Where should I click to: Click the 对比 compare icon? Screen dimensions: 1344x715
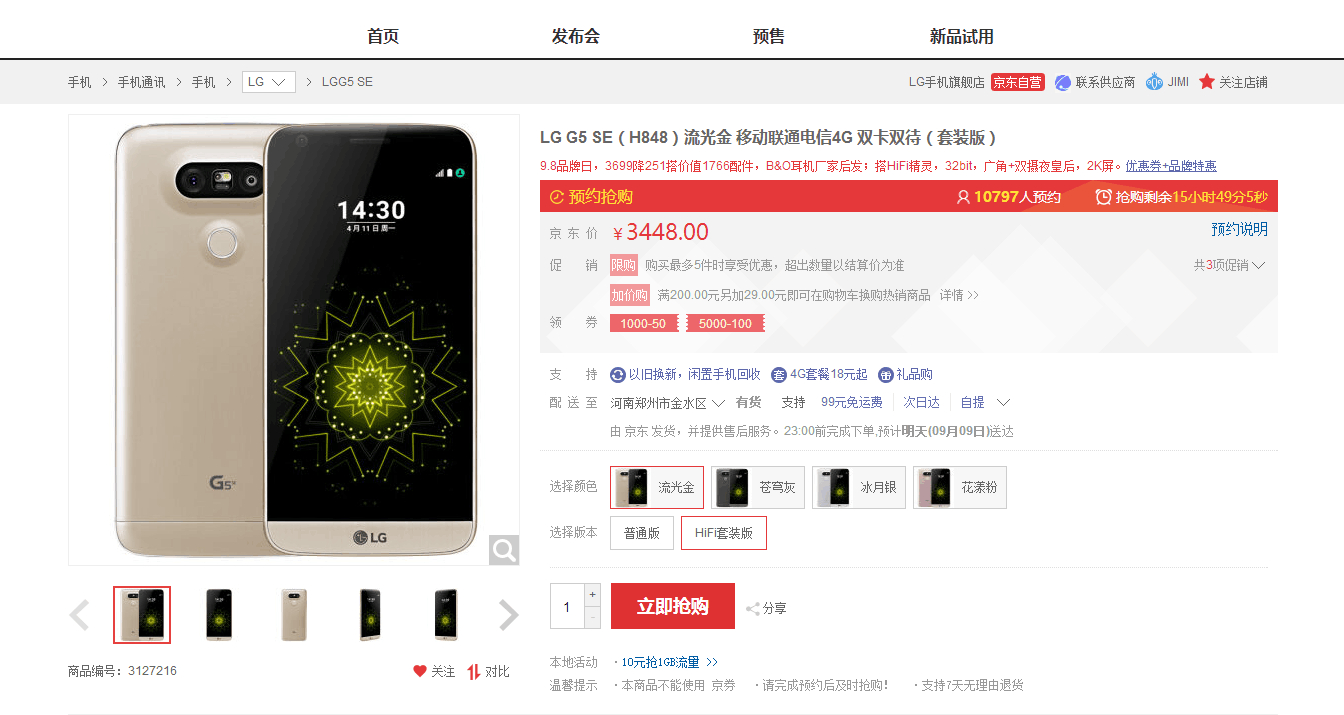(474, 671)
